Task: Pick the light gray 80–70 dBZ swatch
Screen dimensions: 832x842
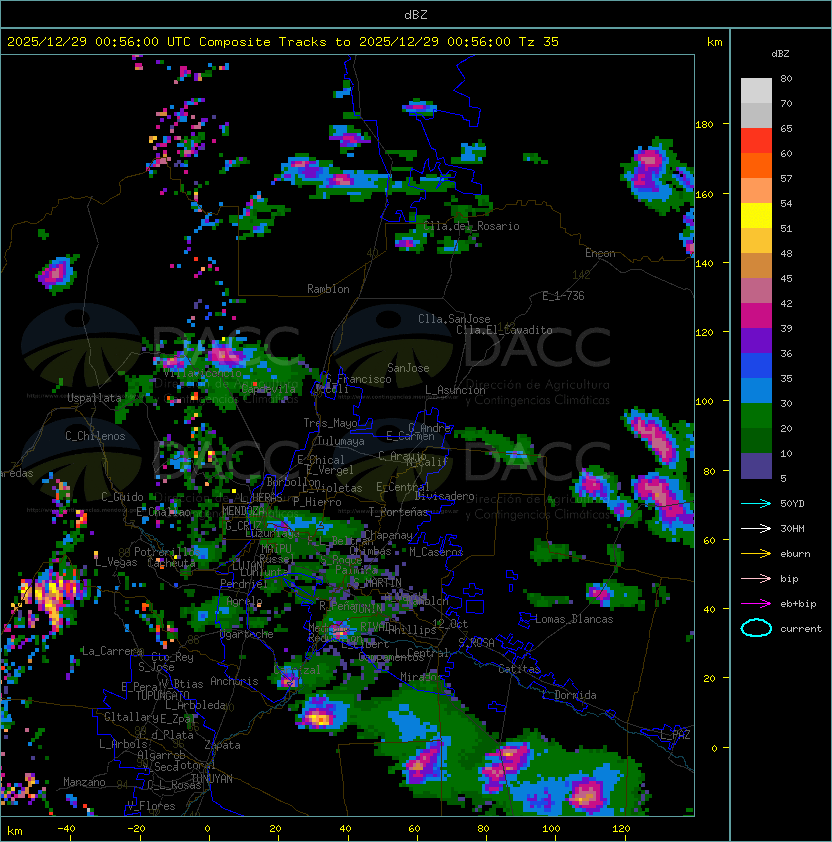Action: point(756,91)
